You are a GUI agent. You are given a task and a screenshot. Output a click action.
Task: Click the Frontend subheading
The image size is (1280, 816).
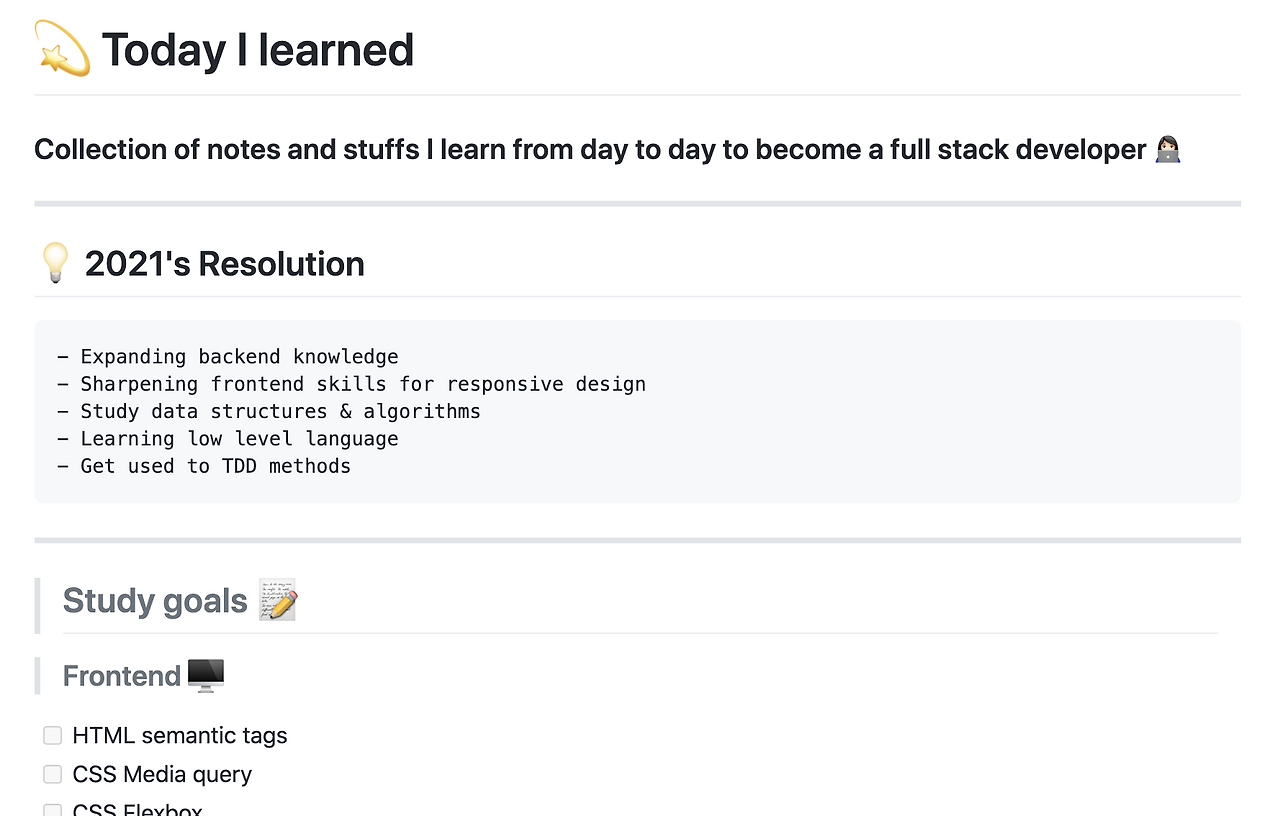pyautogui.click(x=122, y=676)
